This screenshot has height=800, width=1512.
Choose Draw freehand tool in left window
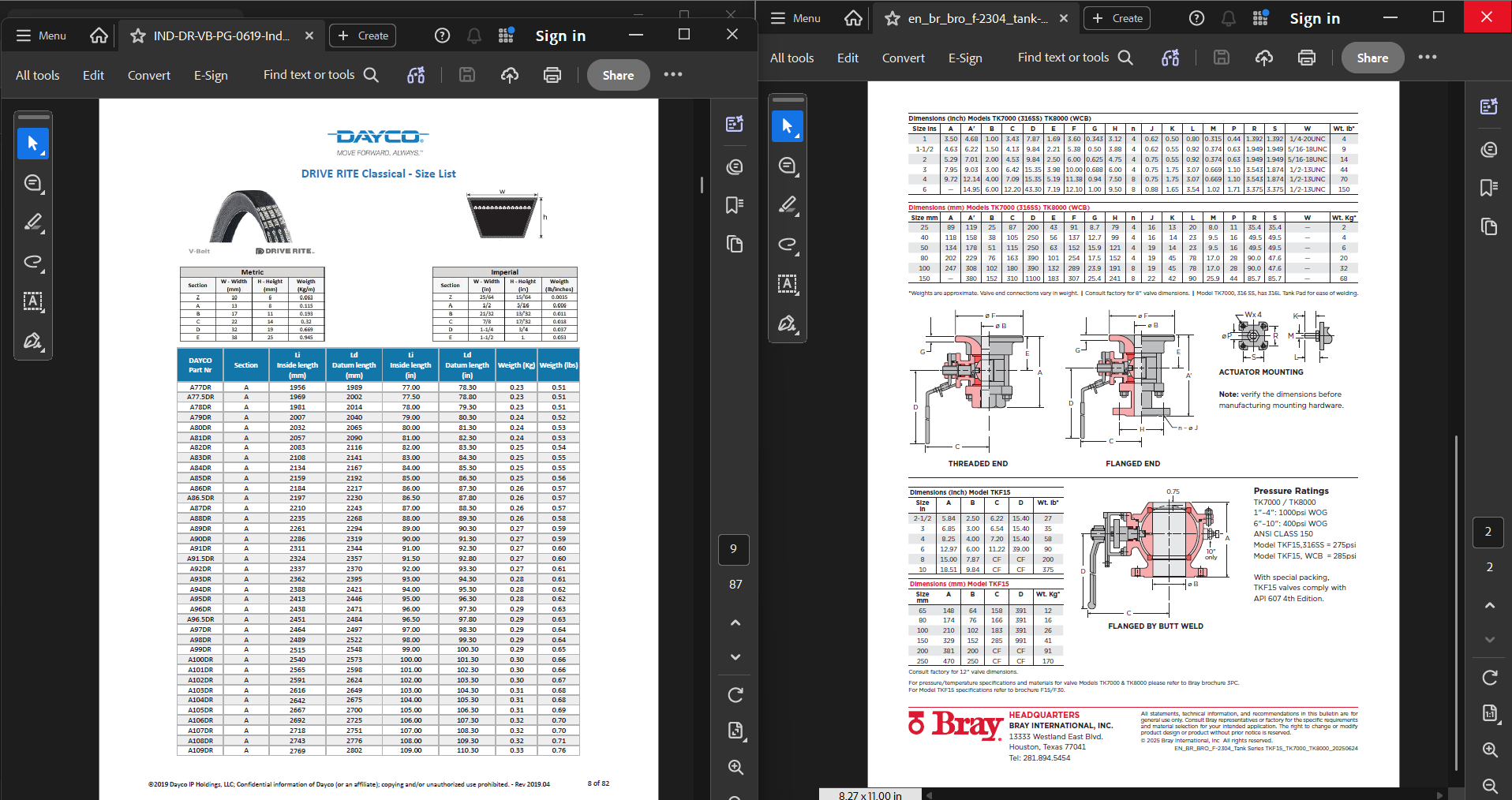[33, 262]
